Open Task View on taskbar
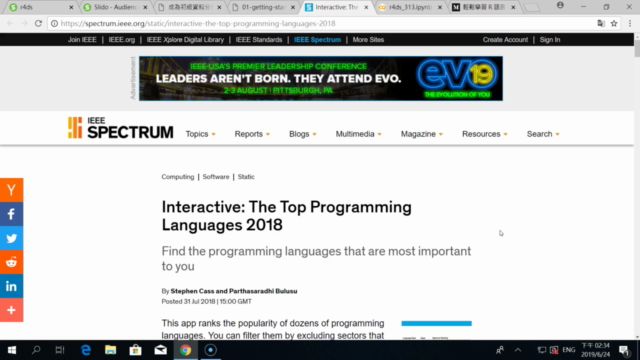The height and width of the screenshot is (360, 640). coord(60,350)
